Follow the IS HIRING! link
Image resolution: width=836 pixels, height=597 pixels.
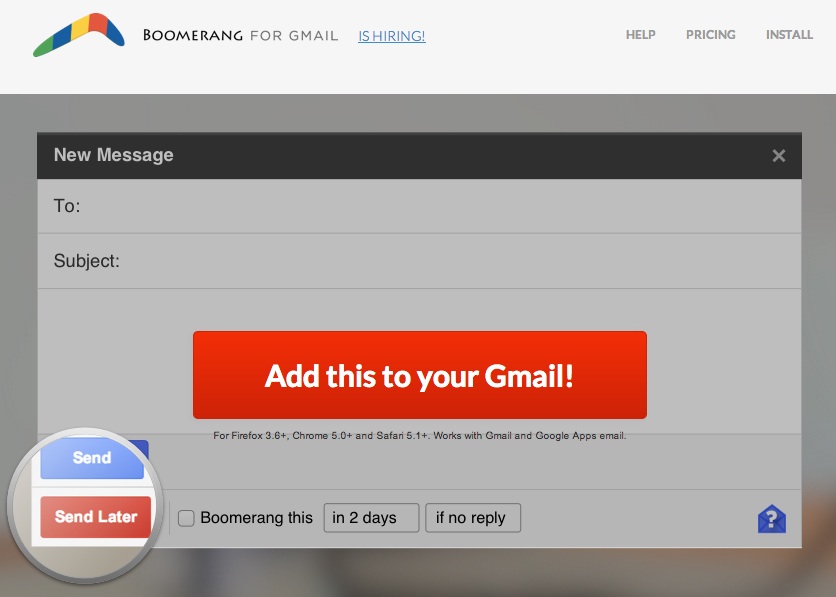coord(391,36)
